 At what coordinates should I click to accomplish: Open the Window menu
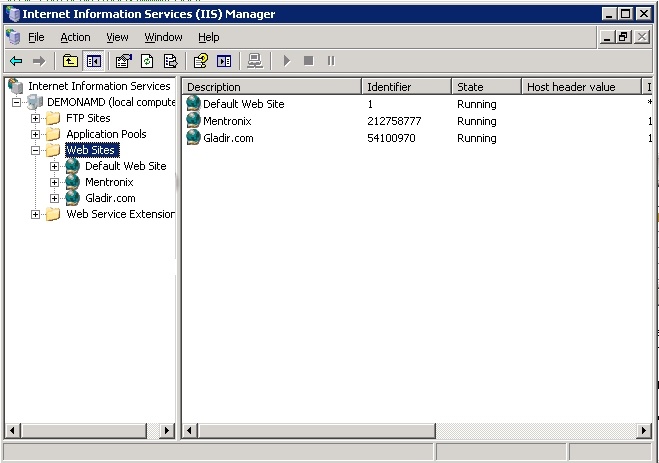click(x=163, y=37)
